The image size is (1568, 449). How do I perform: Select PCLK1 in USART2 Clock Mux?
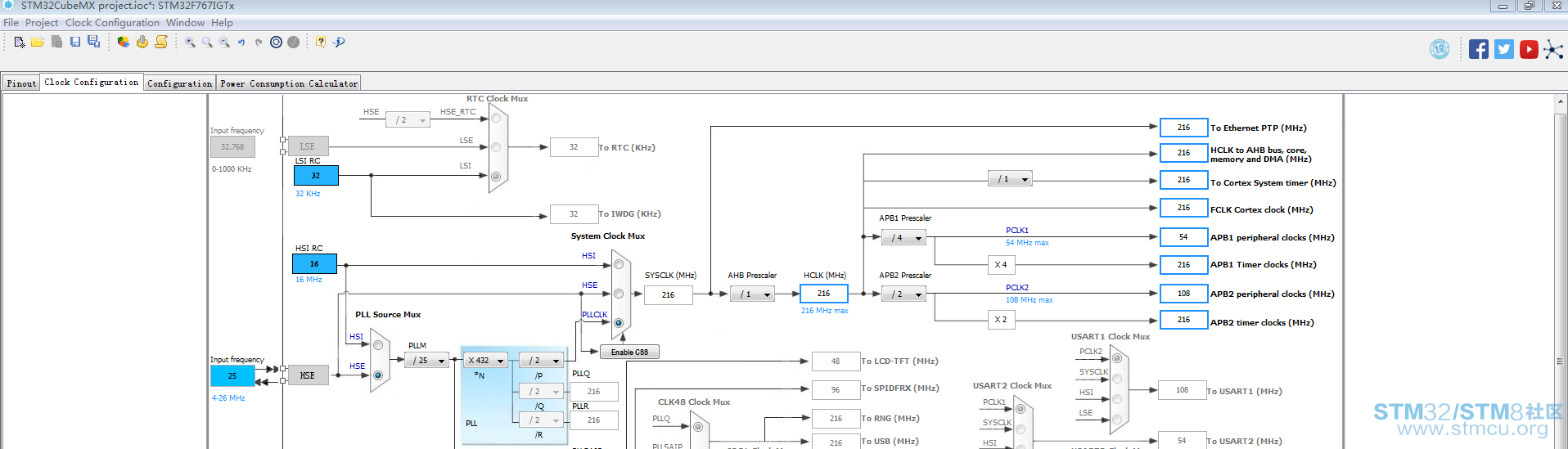point(1021,409)
